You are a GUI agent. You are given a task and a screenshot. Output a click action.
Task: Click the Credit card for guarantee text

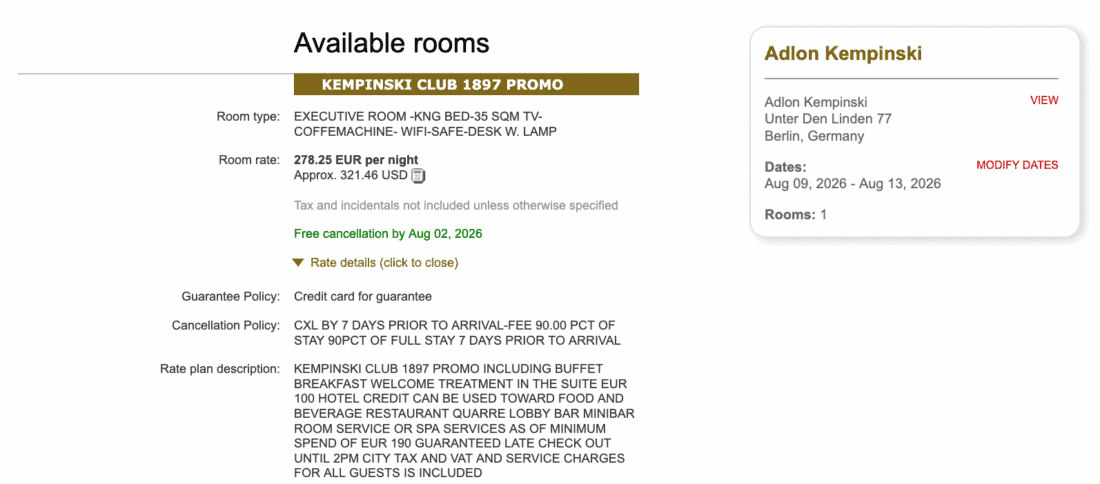tap(363, 297)
